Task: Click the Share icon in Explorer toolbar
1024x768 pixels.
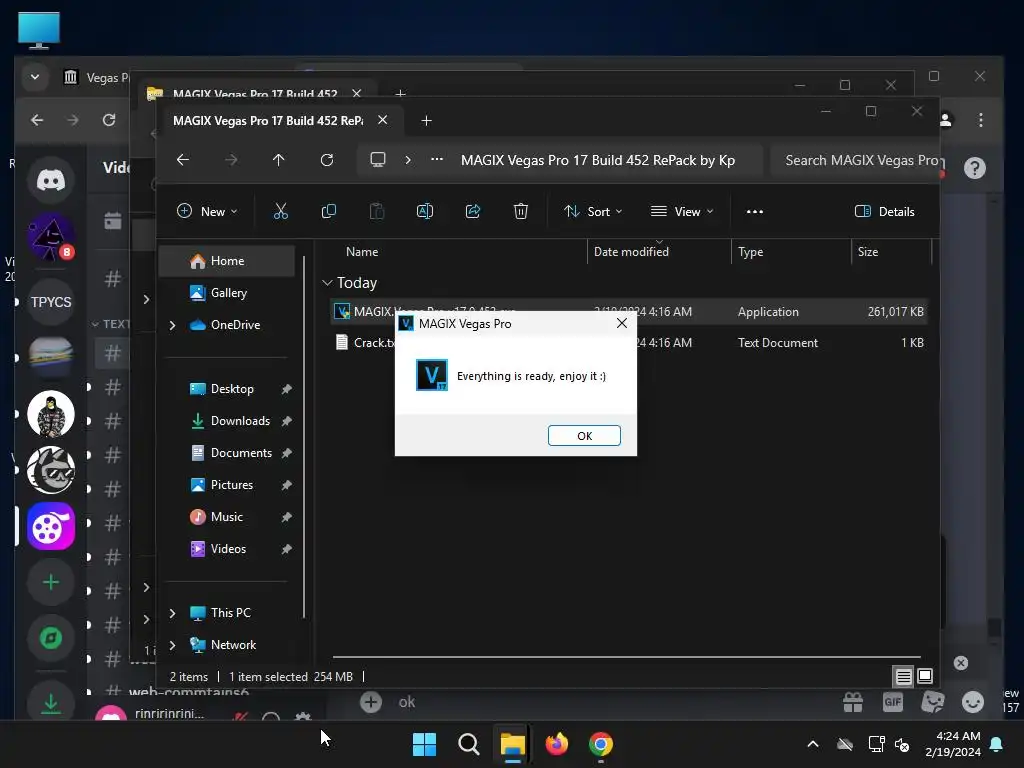Action: coord(473,211)
